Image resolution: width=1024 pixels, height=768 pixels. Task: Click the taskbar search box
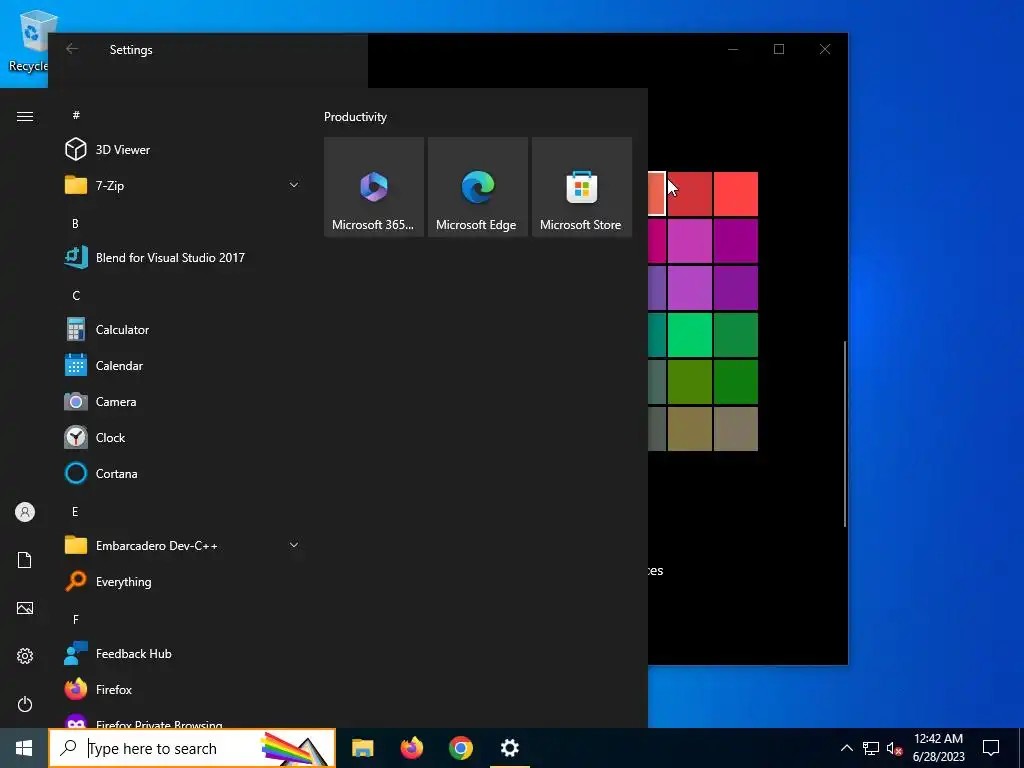[x=192, y=748]
